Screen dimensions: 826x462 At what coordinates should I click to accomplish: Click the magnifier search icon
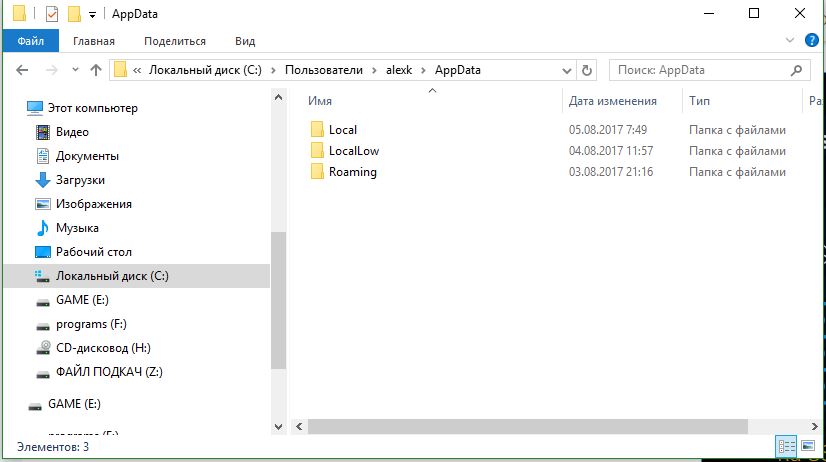click(x=796, y=70)
